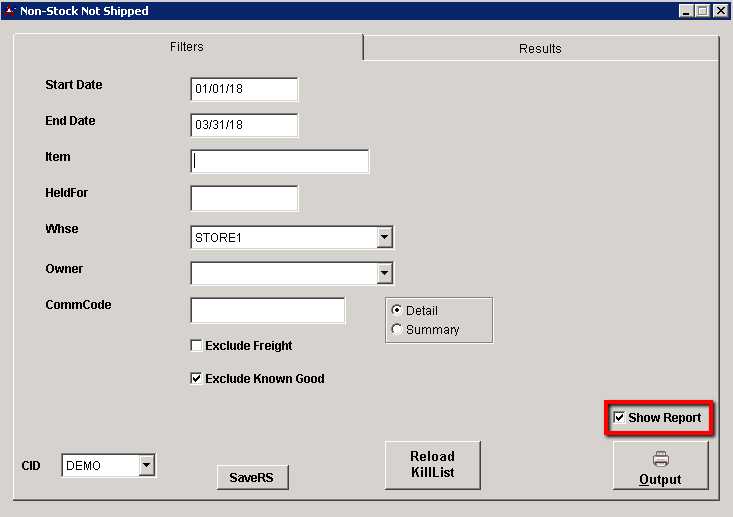Click the End Date field
This screenshot has height=517, width=733.
244,125
